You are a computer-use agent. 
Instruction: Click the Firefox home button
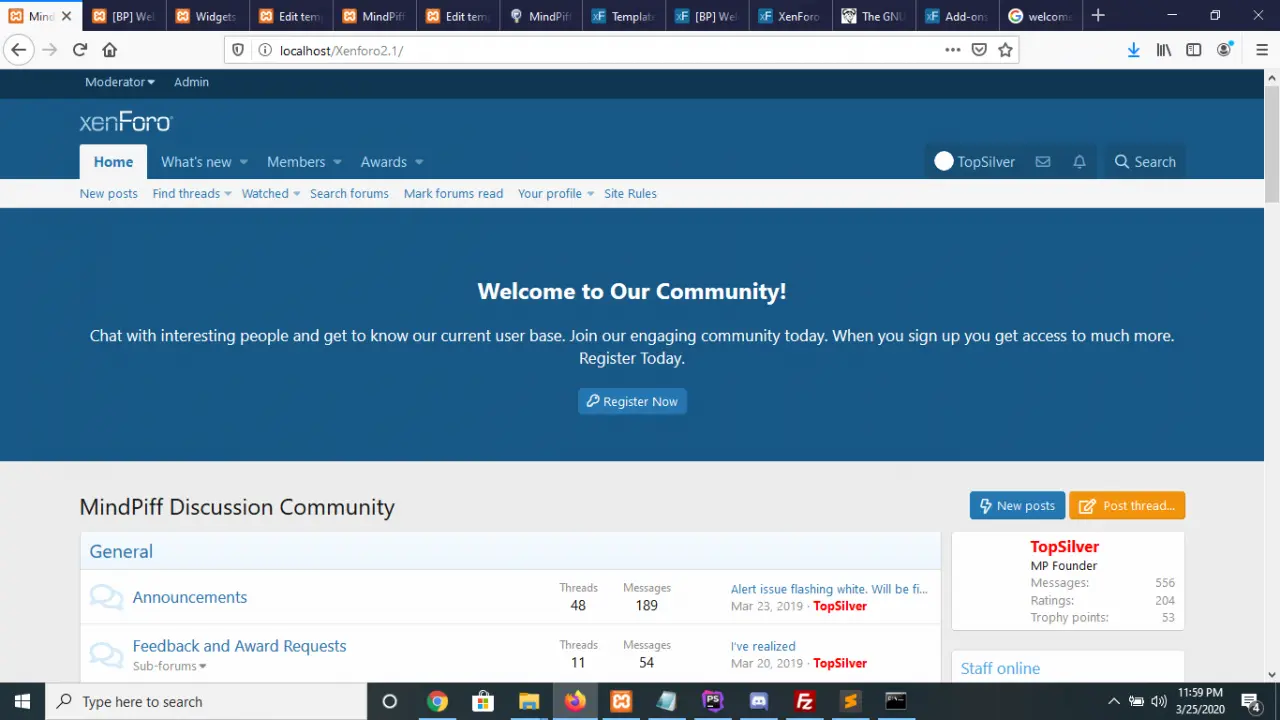click(x=110, y=50)
